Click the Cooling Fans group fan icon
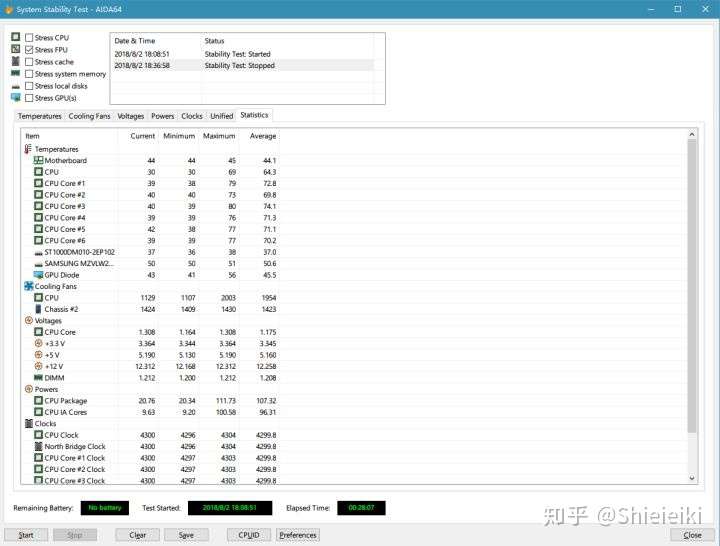The image size is (720, 546). point(28,286)
